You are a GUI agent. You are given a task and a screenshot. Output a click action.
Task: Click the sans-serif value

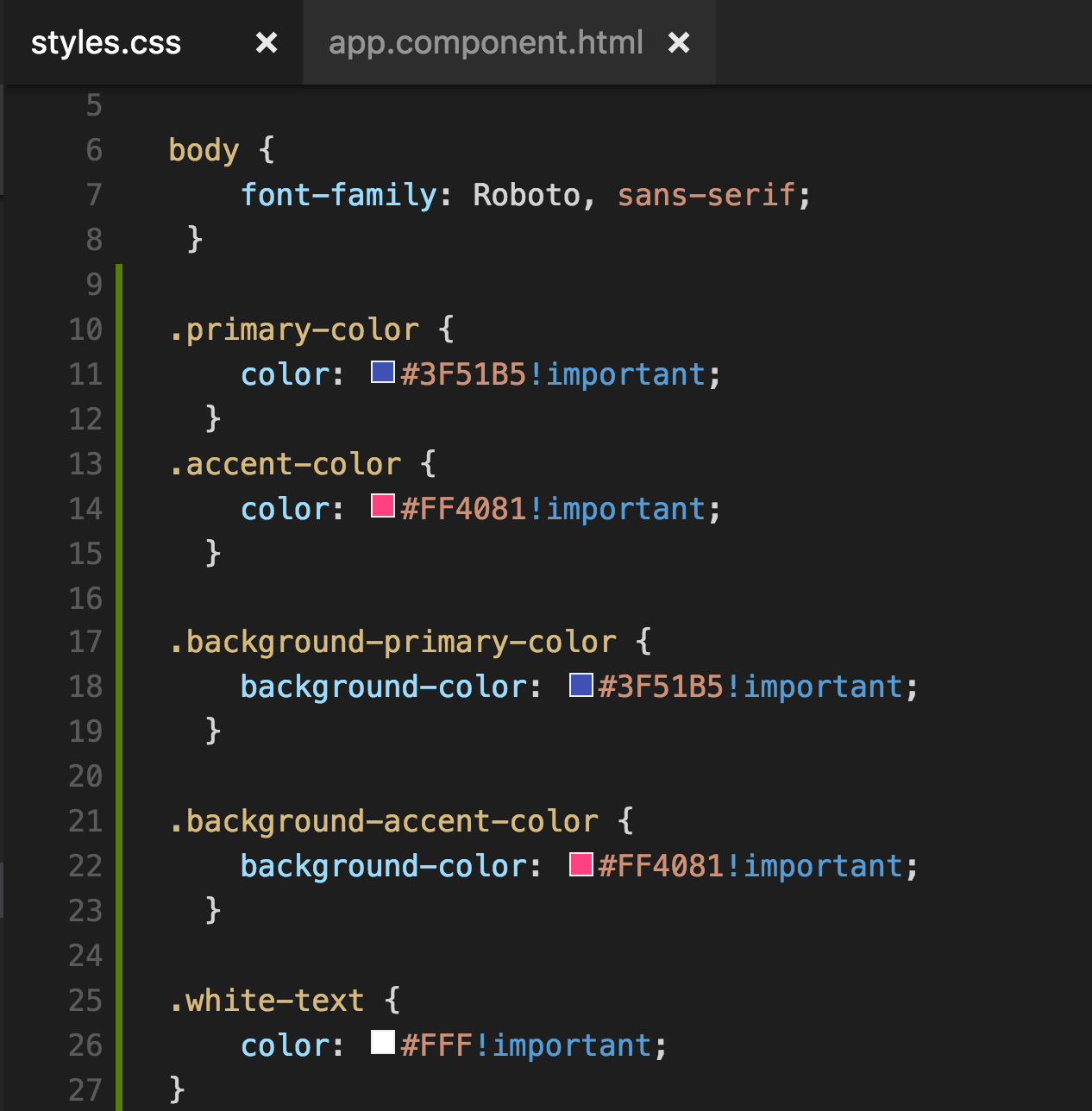point(706,195)
